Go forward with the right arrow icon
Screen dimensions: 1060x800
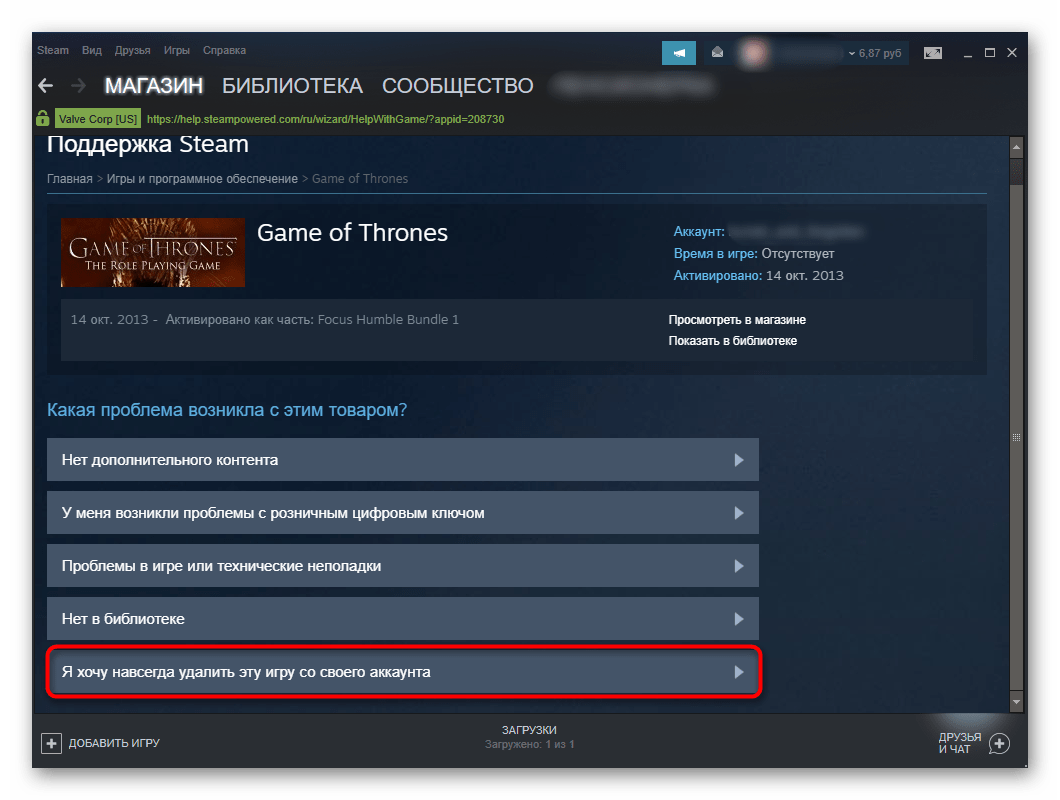click(78, 86)
